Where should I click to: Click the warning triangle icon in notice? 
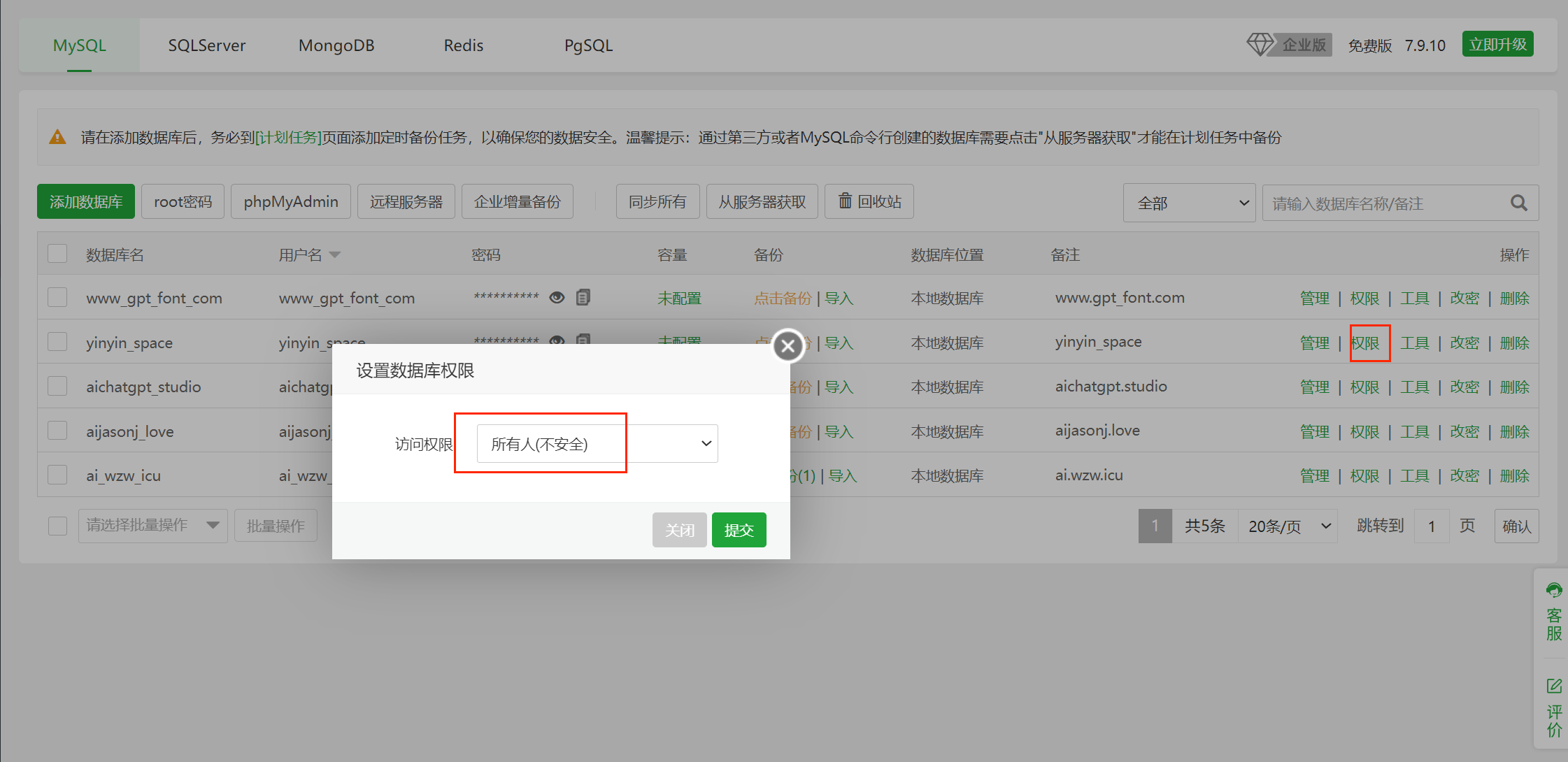57,137
